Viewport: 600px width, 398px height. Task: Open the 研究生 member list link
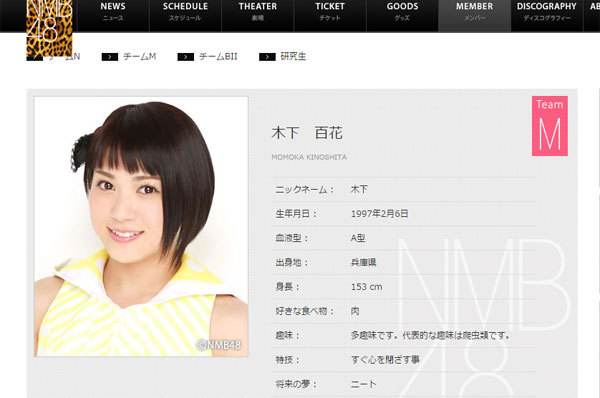tap(293, 57)
